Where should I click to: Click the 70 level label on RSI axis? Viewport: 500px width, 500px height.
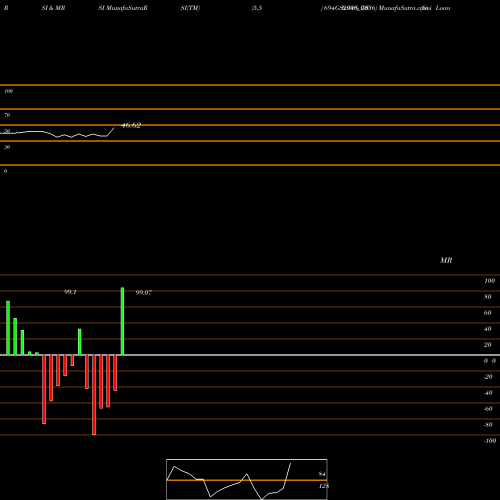[x=7, y=115]
